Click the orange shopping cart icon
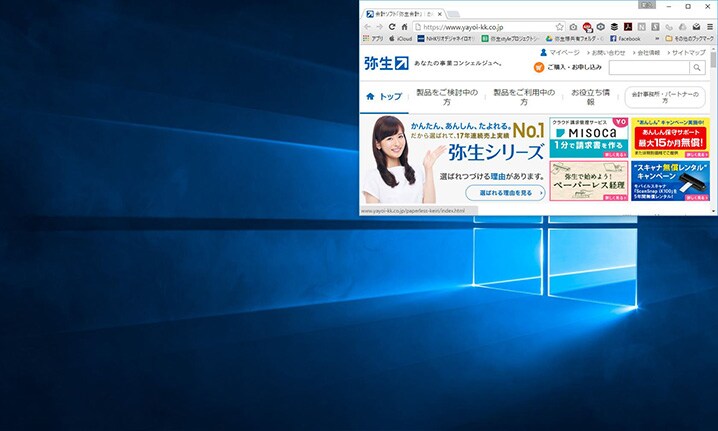The width and height of the screenshot is (718, 431). tap(539, 67)
